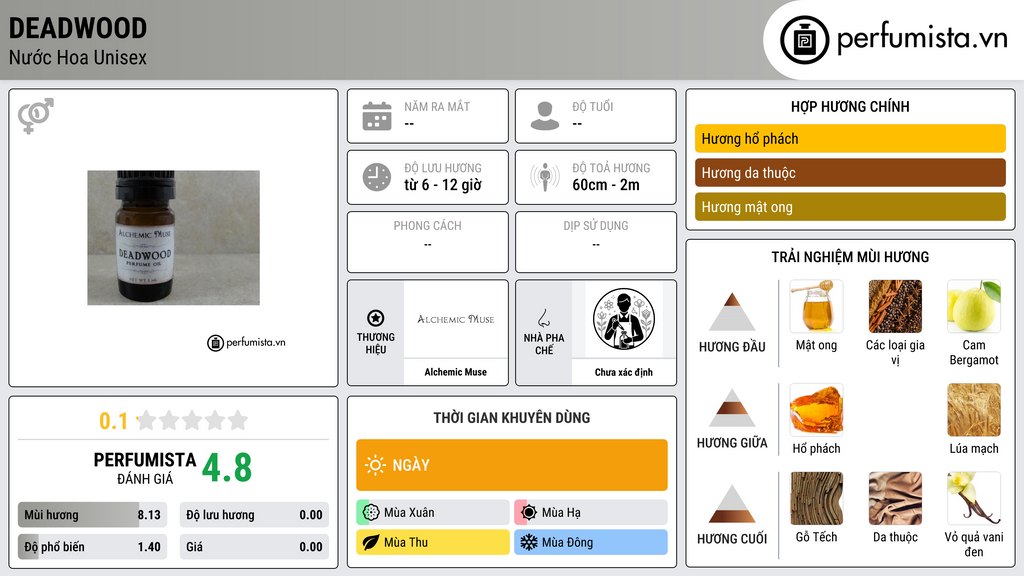Select the Mùa Đông season tag

coord(591,542)
